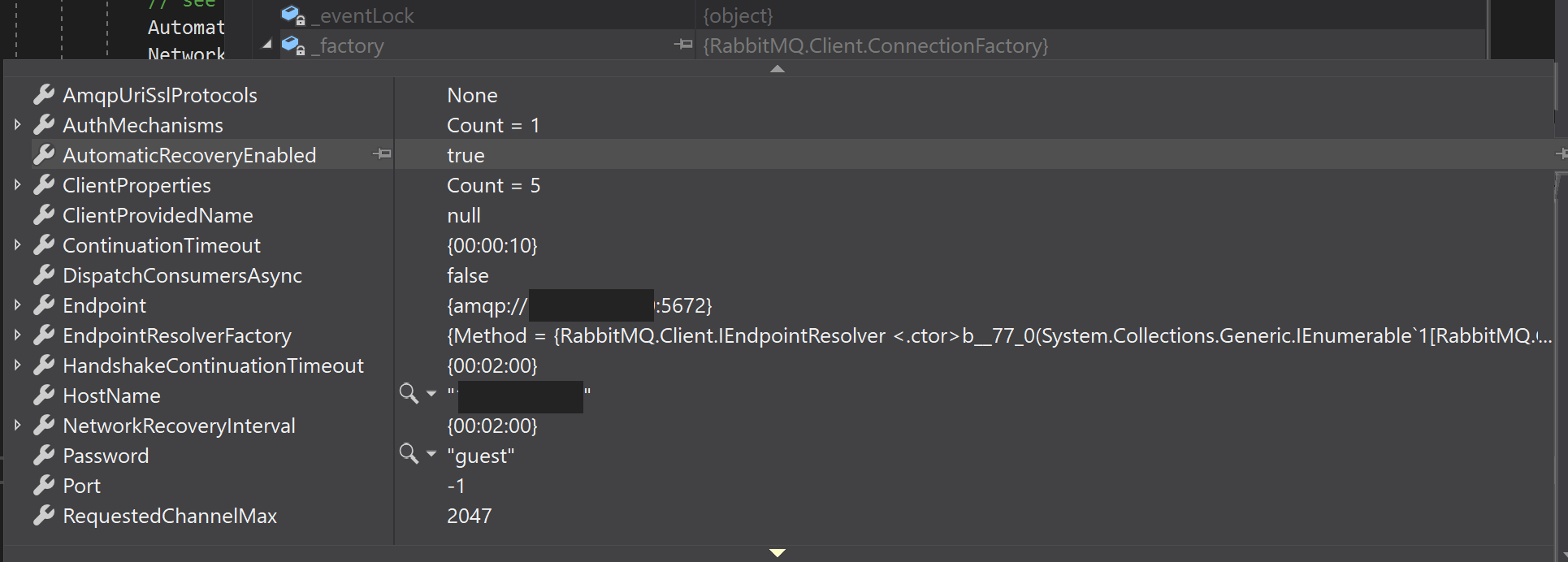Click the wrench icon beside AuthMechanisms
The height and width of the screenshot is (562, 1568).
pyautogui.click(x=44, y=125)
